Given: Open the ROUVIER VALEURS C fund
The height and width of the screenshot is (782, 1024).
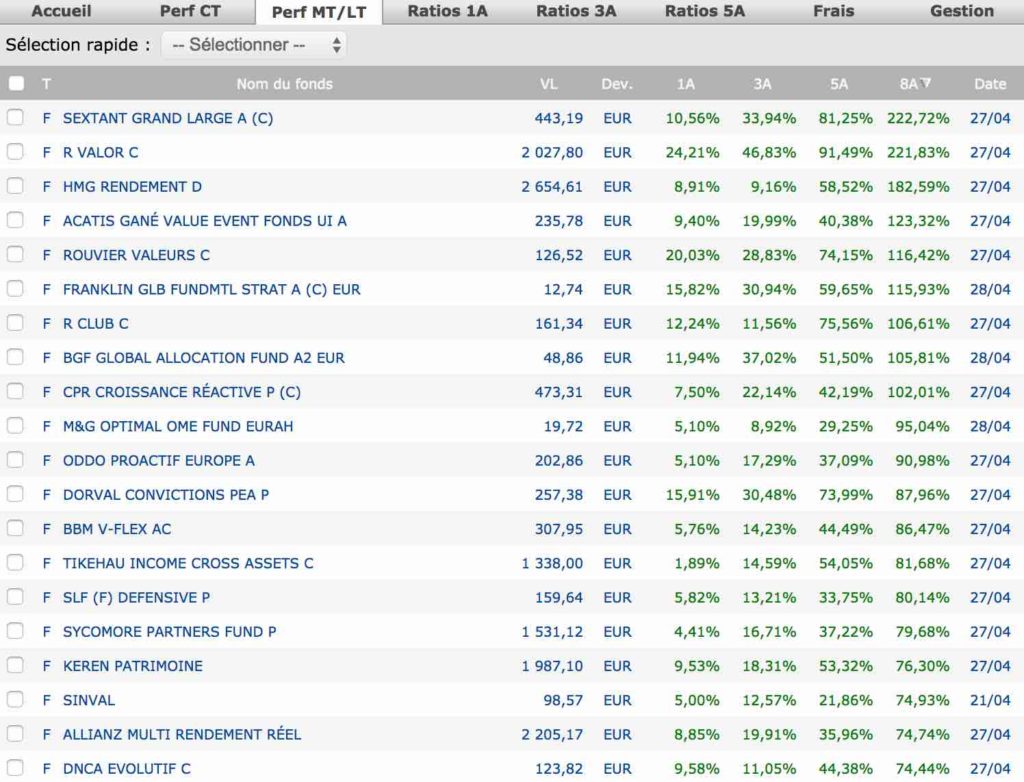Looking at the screenshot, I should click(136, 255).
